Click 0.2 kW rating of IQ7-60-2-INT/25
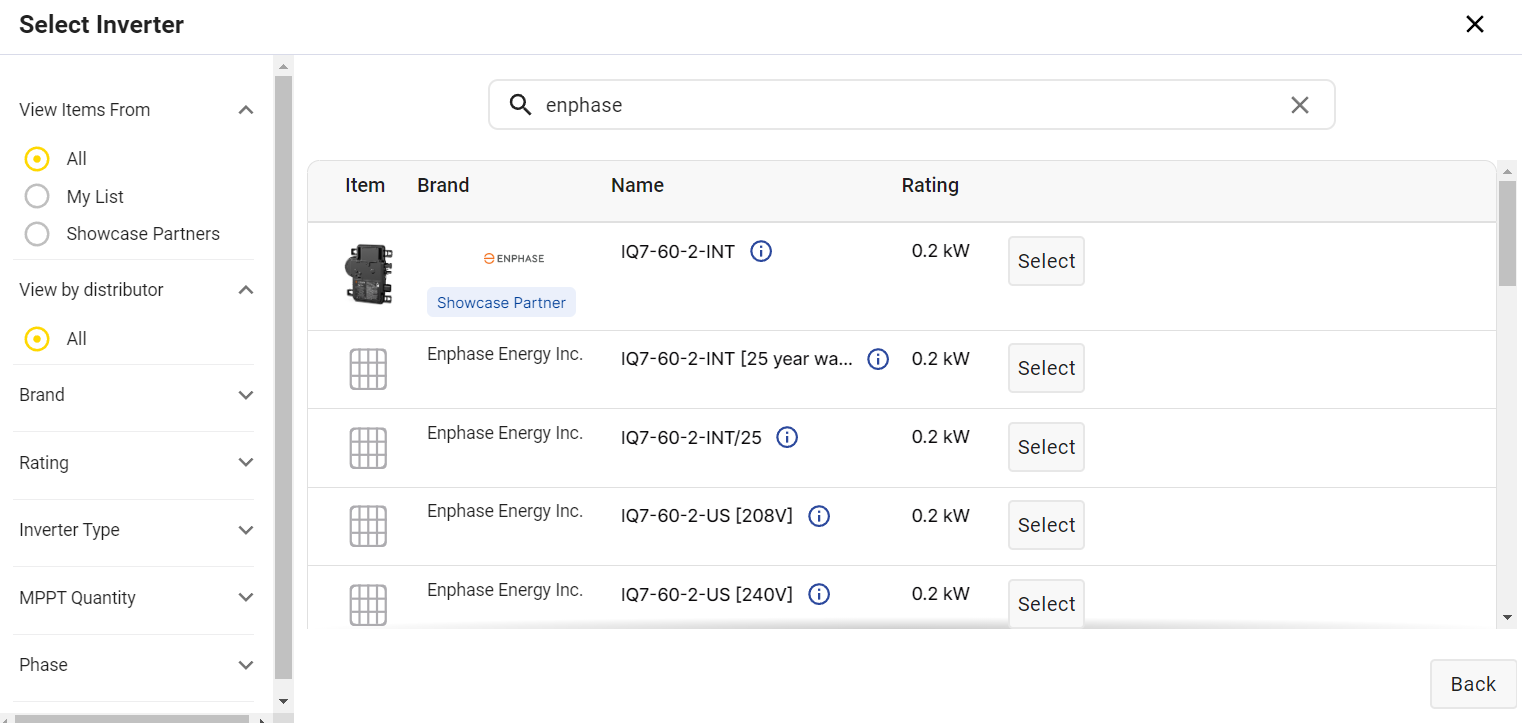Image resolution: width=1522 pixels, height=723 pixels. coord(940,437)
